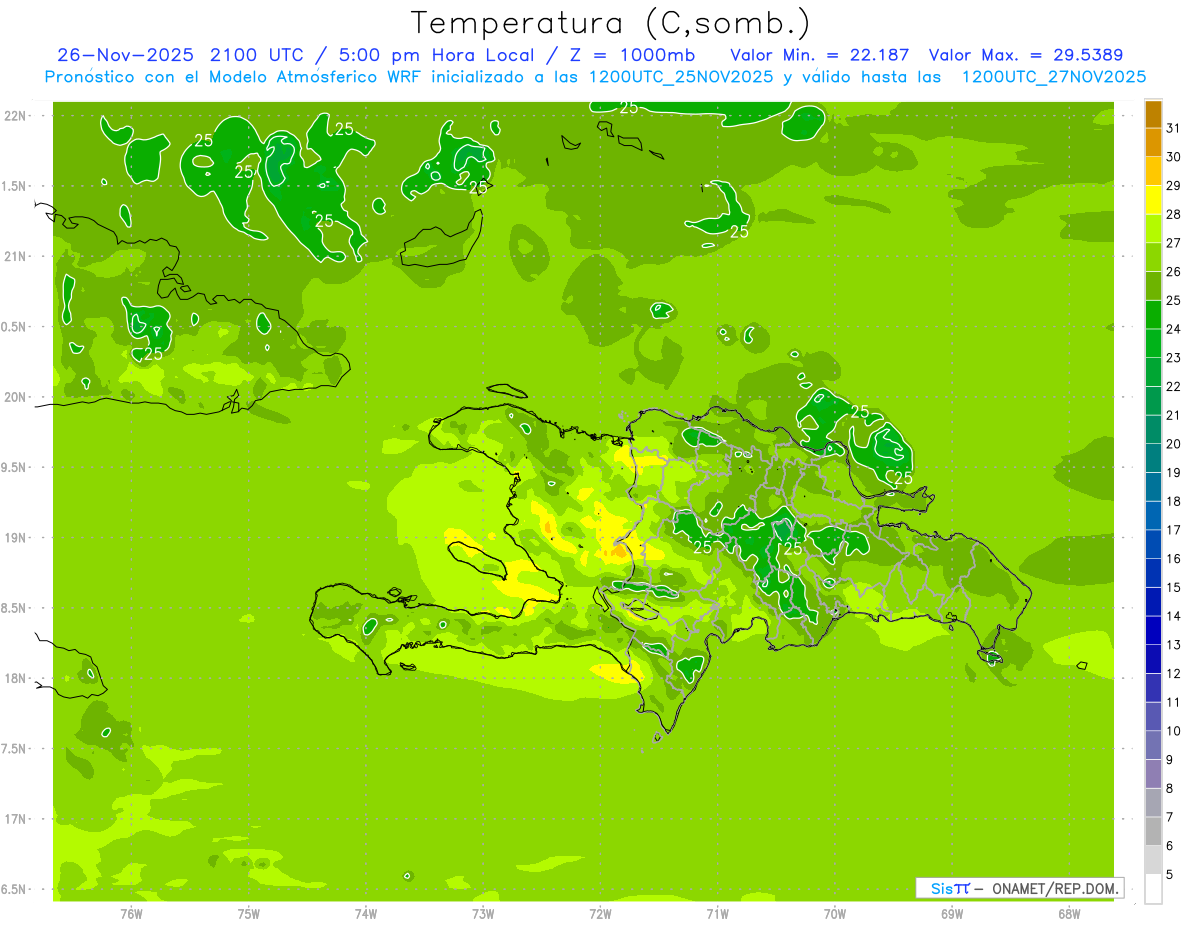Click 'Valor Min. = 22.187' readout
The image size is (1200, 927).
pos(820,55)
